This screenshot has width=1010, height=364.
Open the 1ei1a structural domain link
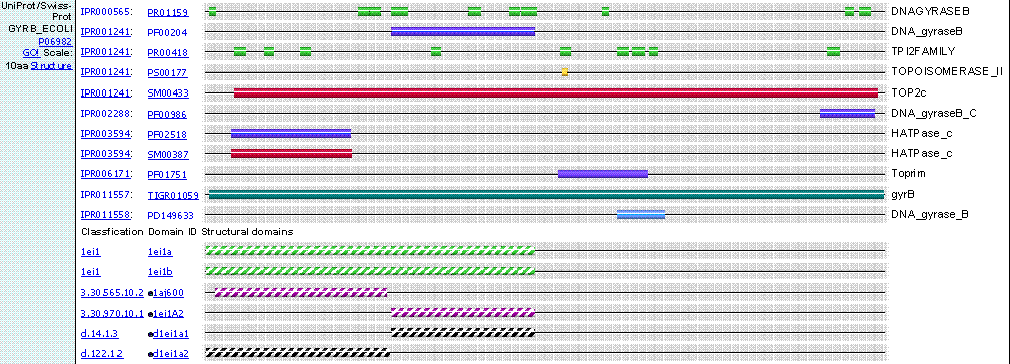coord(160,253)
